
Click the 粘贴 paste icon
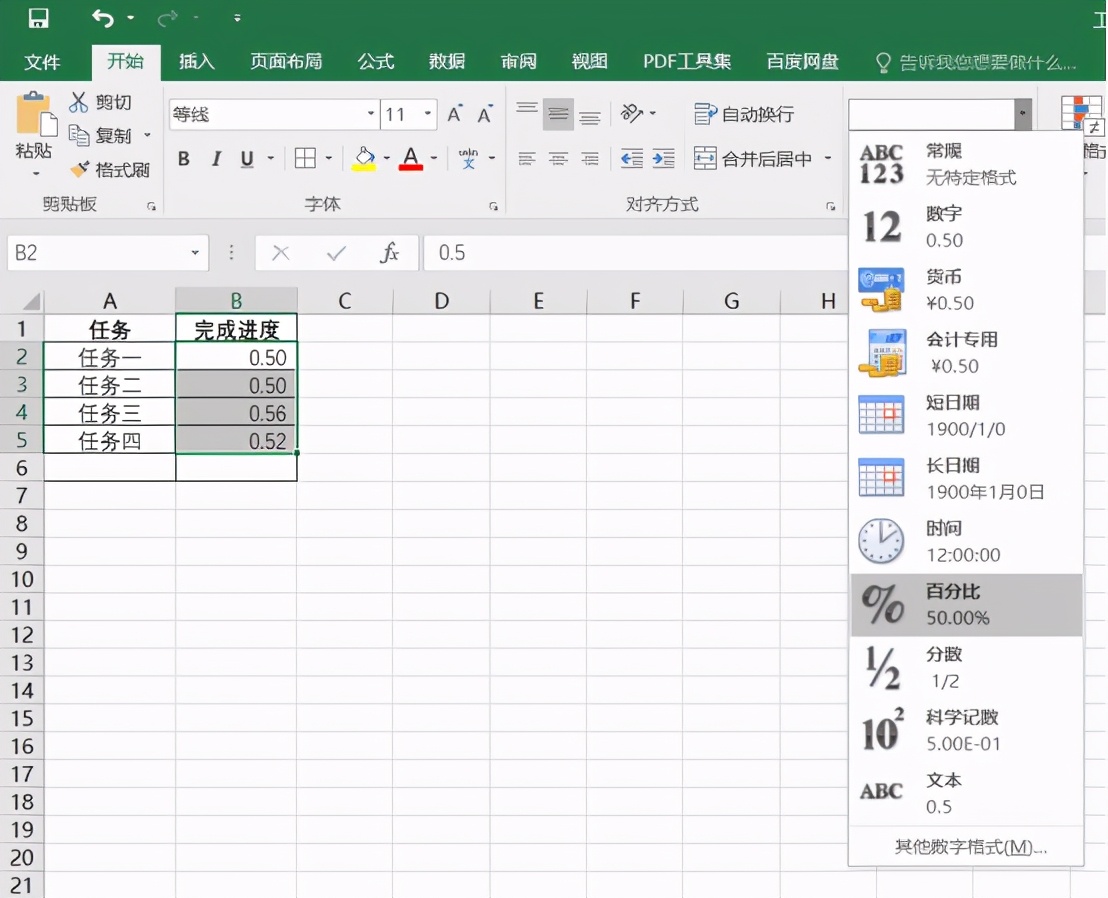[35, 114]
